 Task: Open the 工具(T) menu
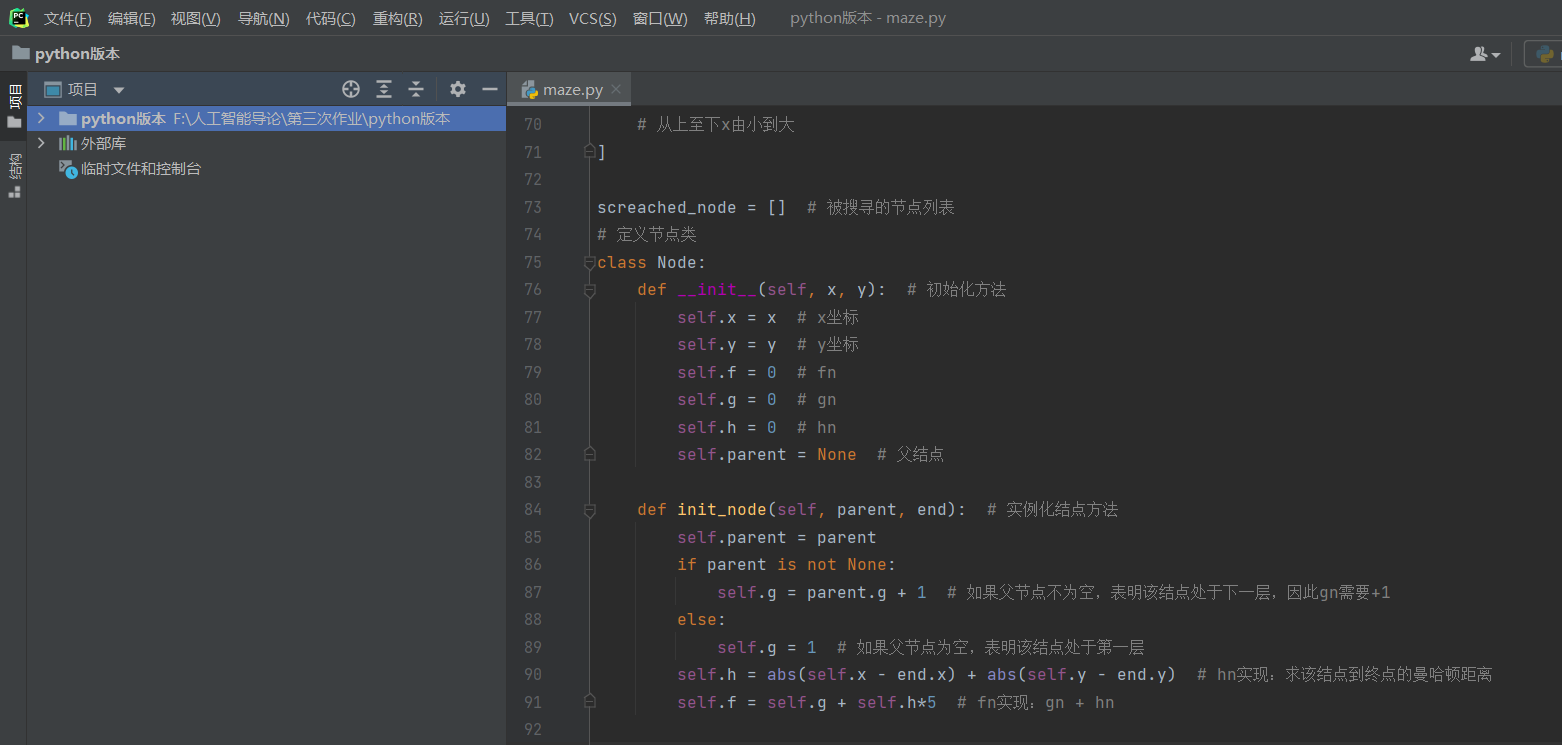point(529,19)
